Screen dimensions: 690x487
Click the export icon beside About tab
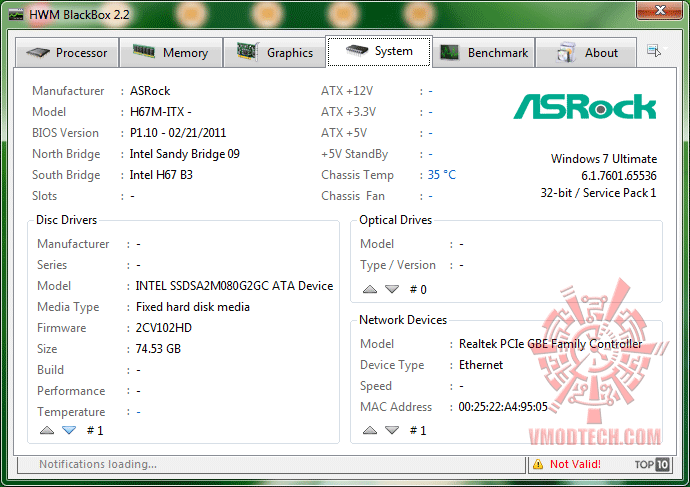pos(654,51)
